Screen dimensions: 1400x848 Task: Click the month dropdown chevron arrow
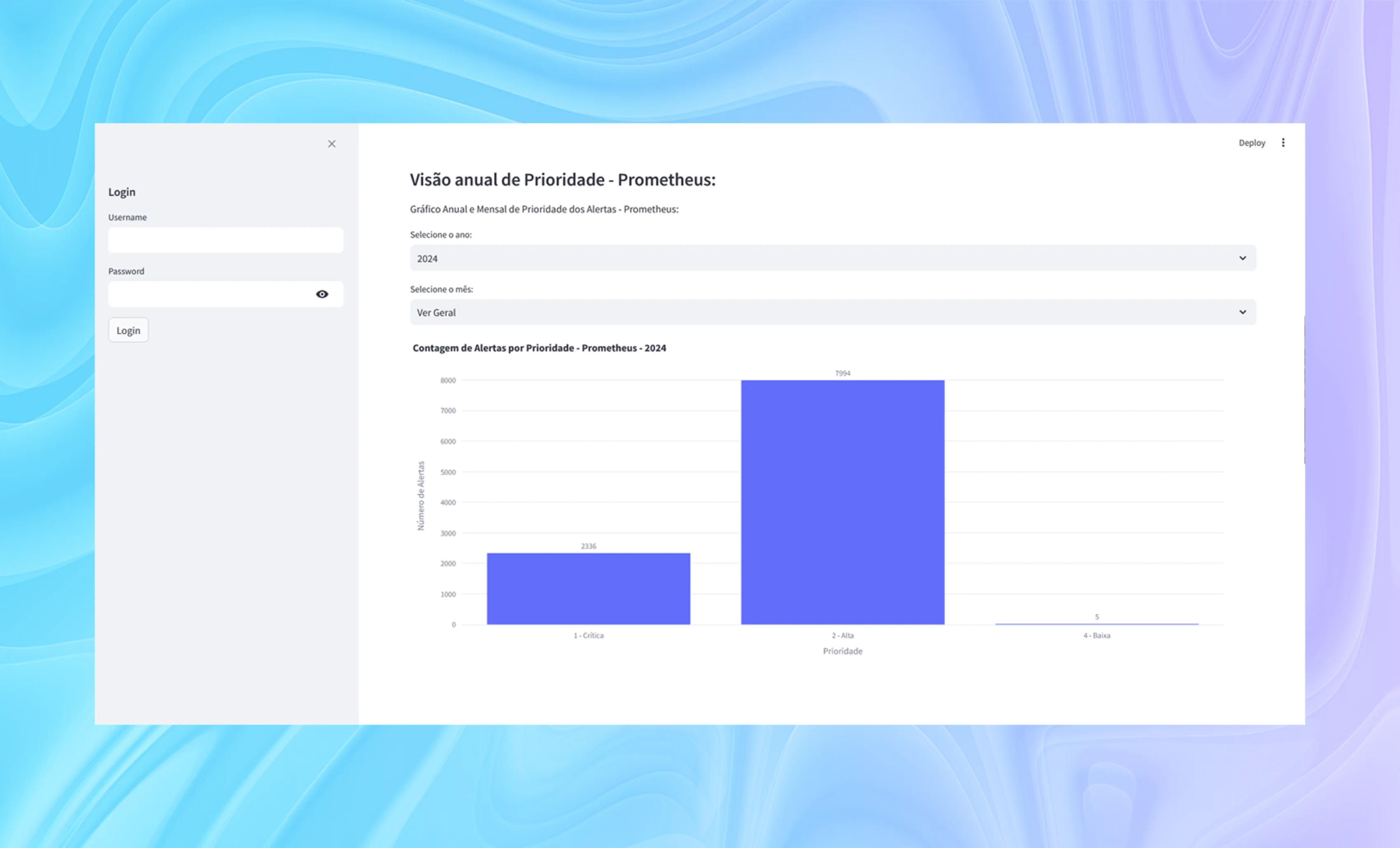point(1242,312)
